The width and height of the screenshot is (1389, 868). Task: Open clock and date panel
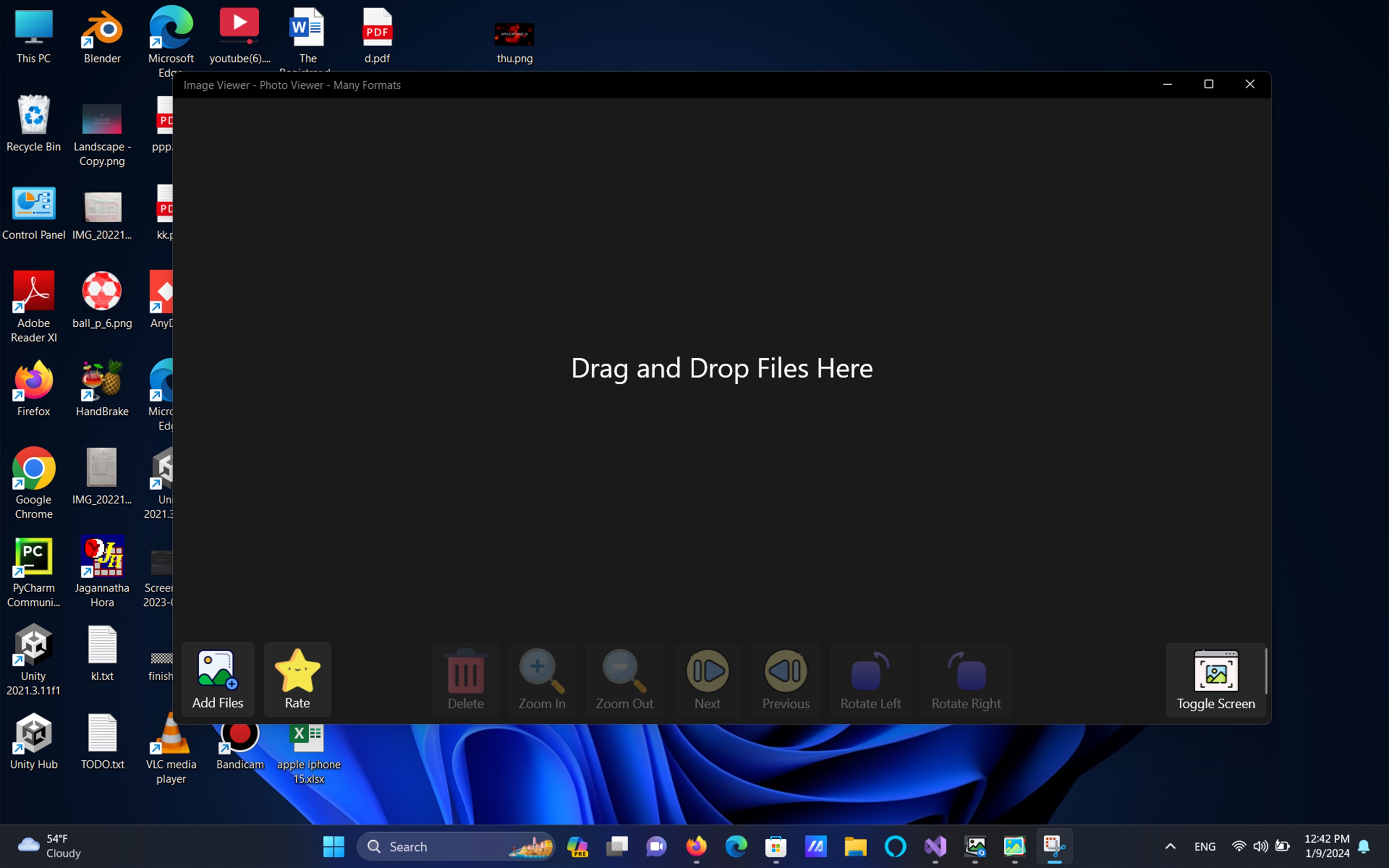(x=1326, y=846)
